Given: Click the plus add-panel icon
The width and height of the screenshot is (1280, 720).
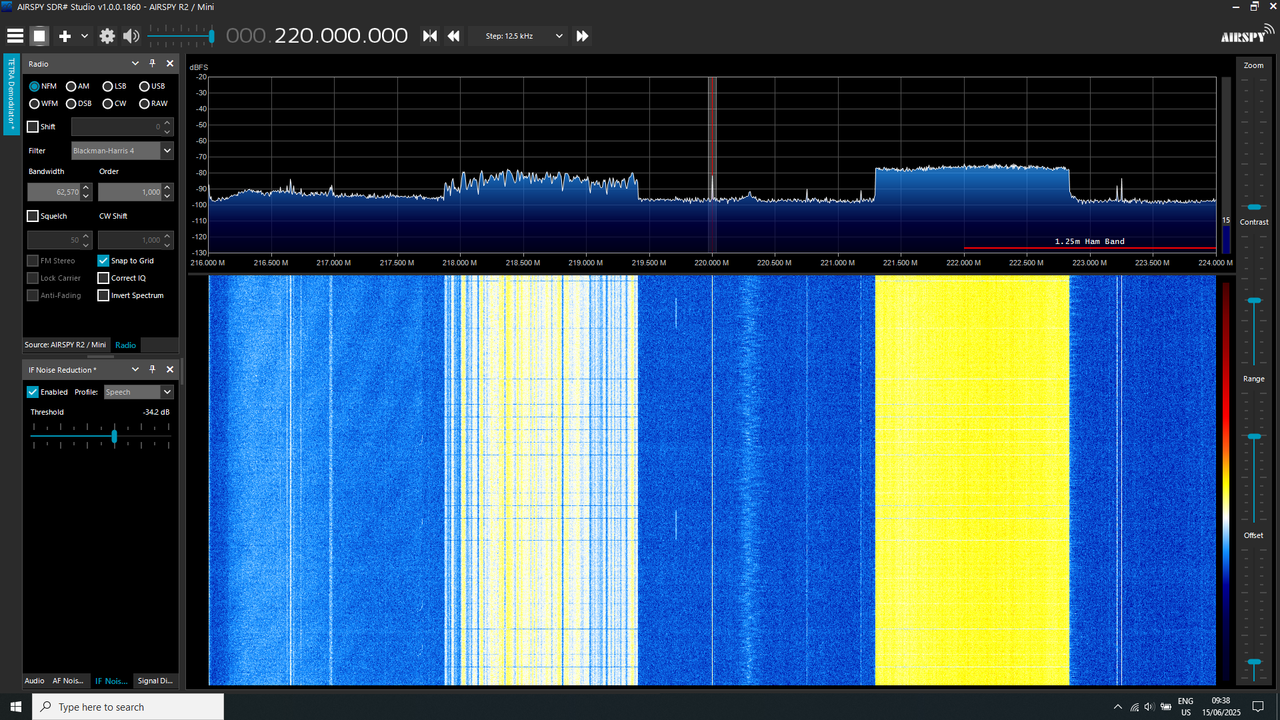Looking at the screenshot, I should (65, 36).
